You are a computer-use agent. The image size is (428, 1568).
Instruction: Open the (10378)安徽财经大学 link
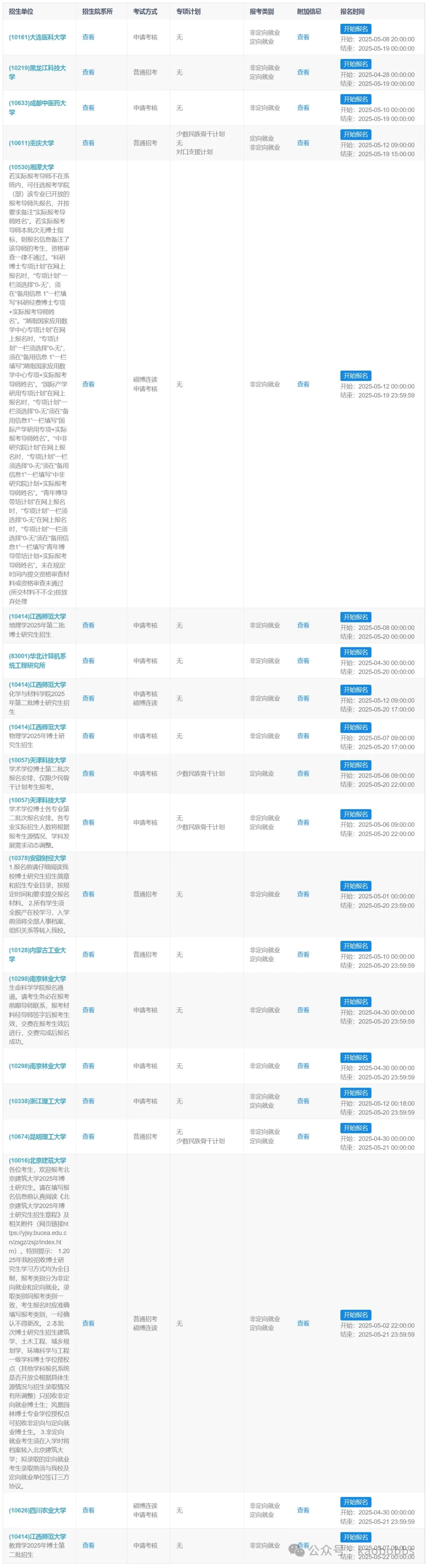(x=37, y=858)
